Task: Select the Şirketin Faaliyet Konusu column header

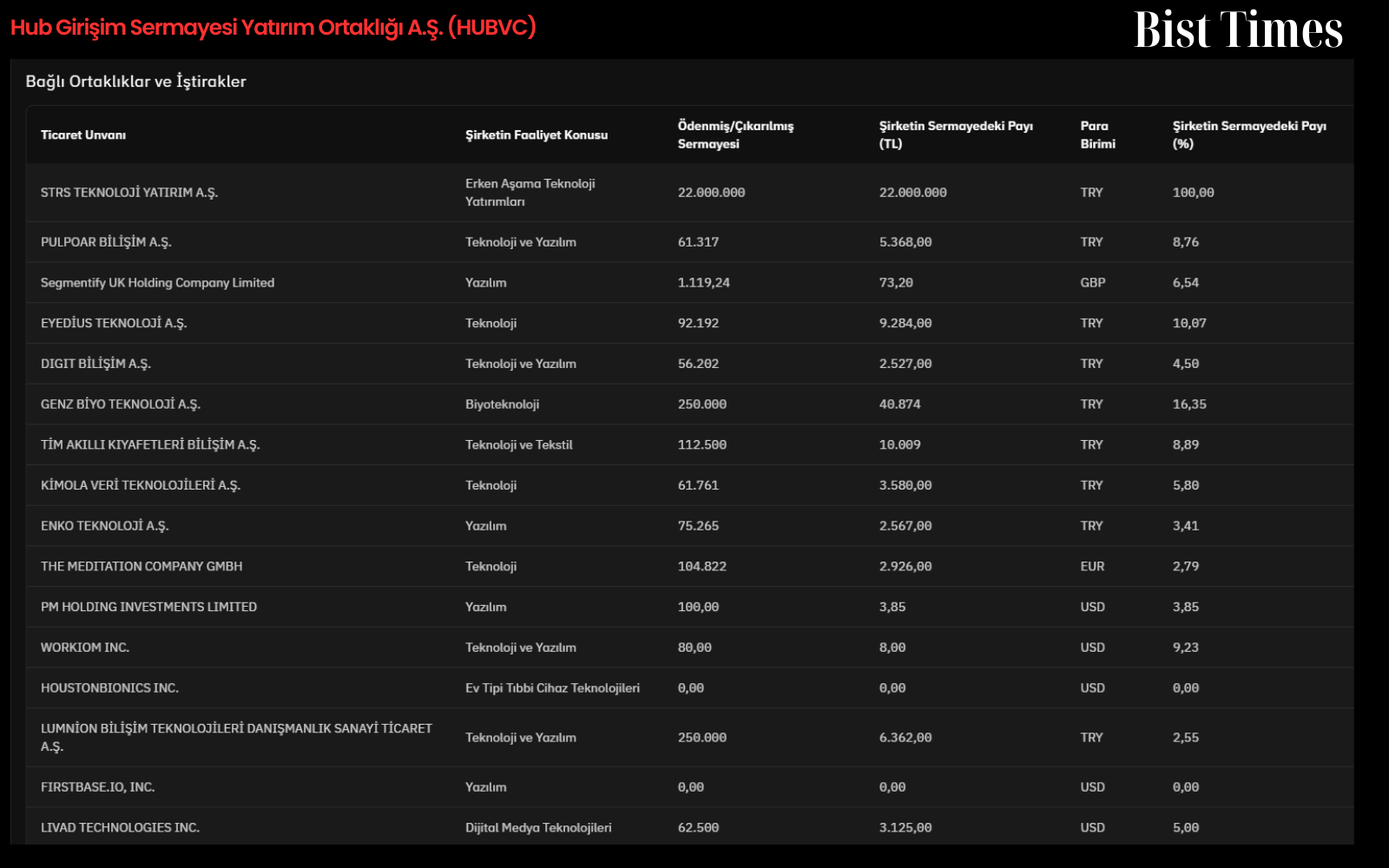Action: pos(537,135)
